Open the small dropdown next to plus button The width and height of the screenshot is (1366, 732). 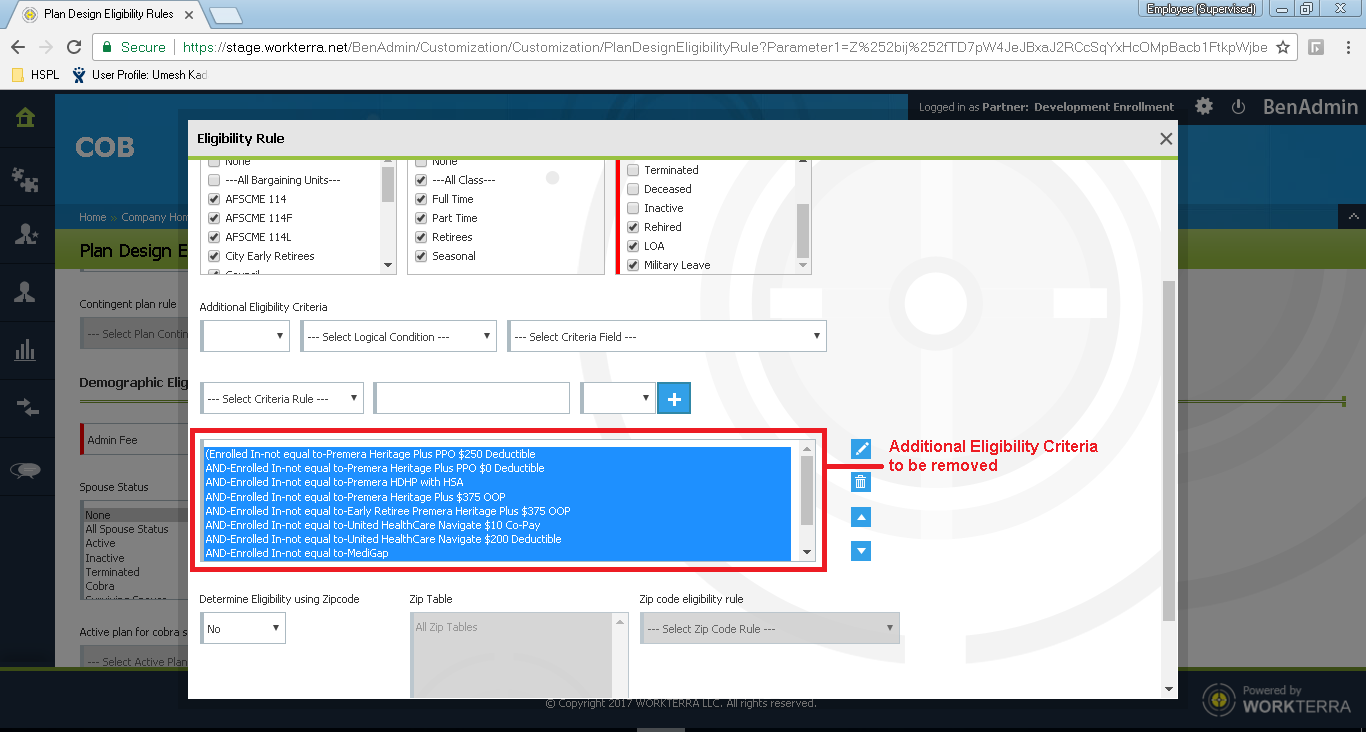click(619, 398)
